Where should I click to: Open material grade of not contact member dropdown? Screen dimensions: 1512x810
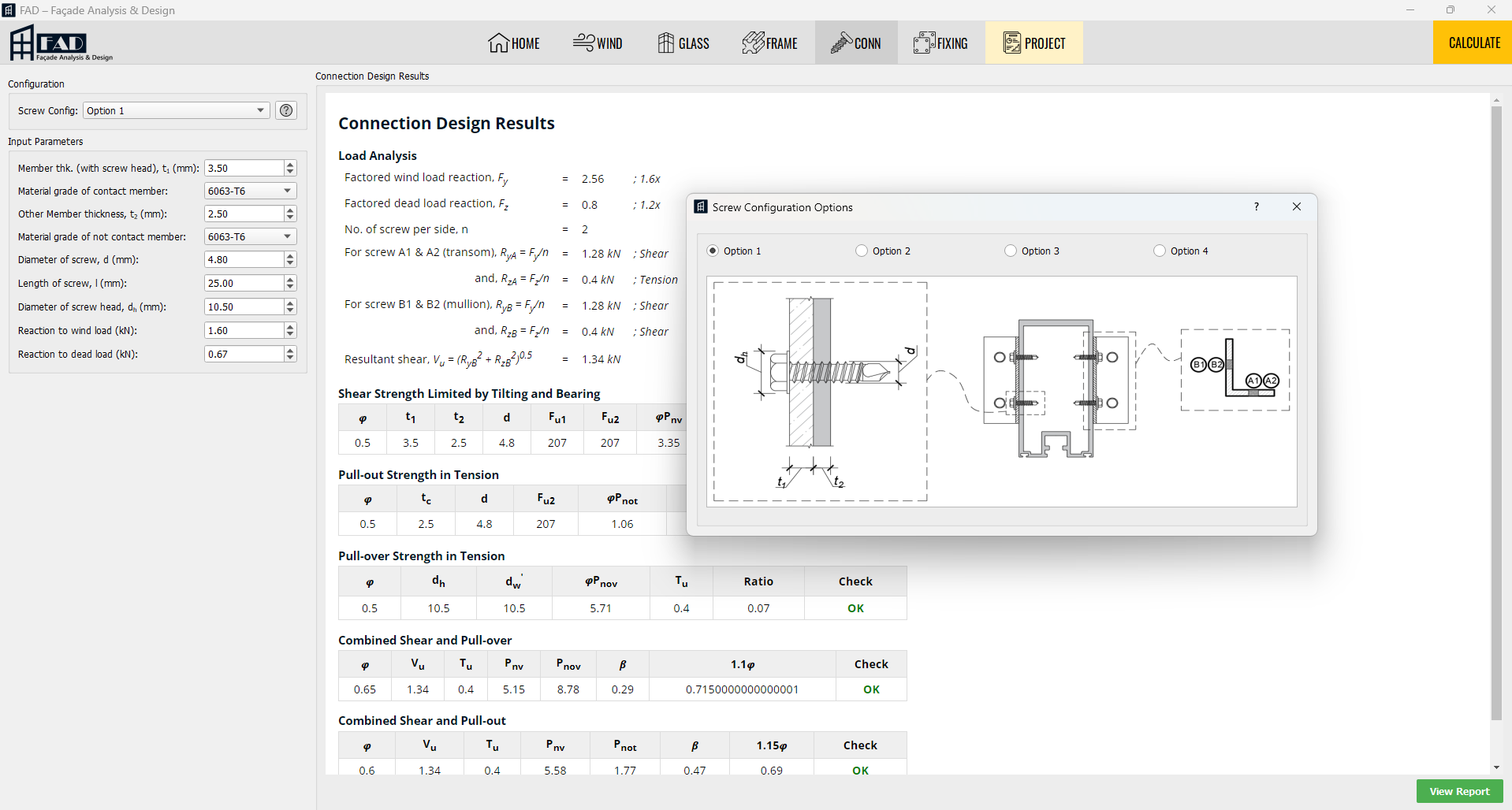251,236
